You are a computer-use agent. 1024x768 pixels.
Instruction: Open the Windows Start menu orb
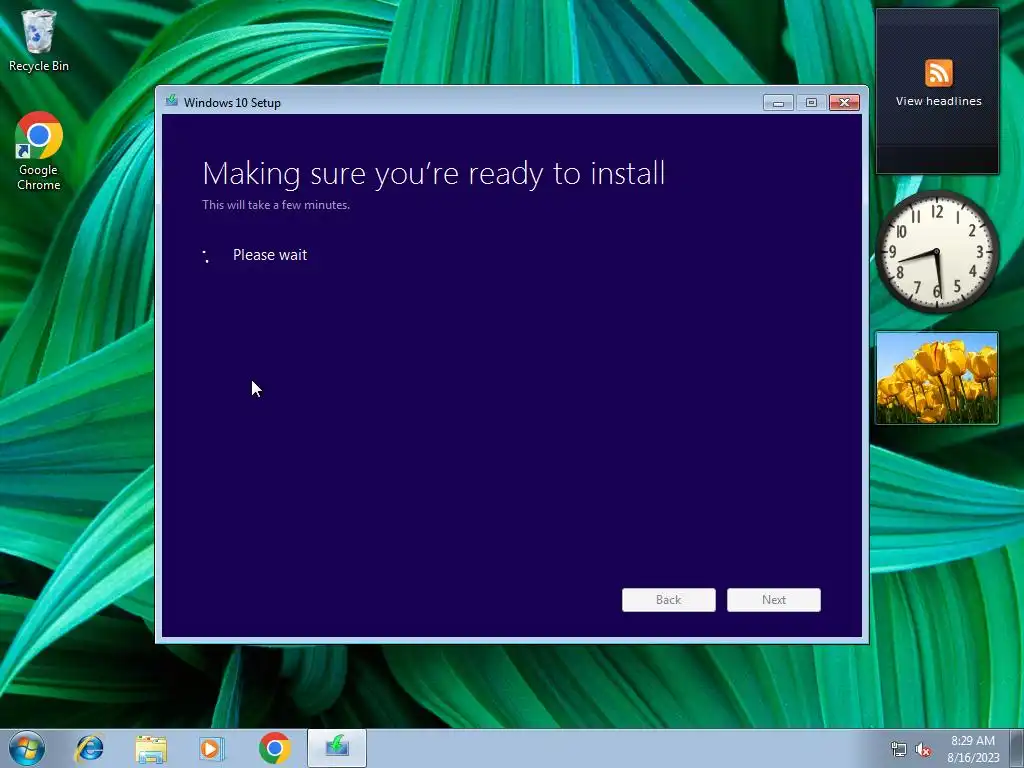tap(27, 748)
